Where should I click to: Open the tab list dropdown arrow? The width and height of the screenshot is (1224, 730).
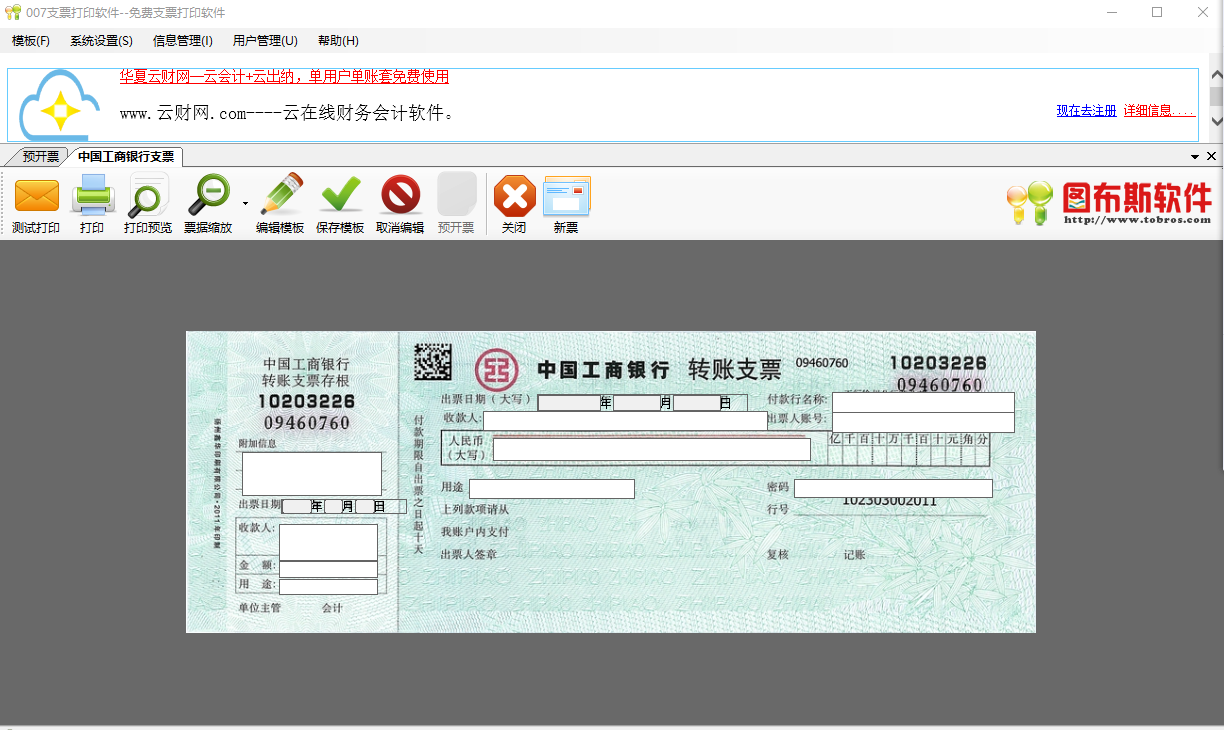(x=1194, y=156)
